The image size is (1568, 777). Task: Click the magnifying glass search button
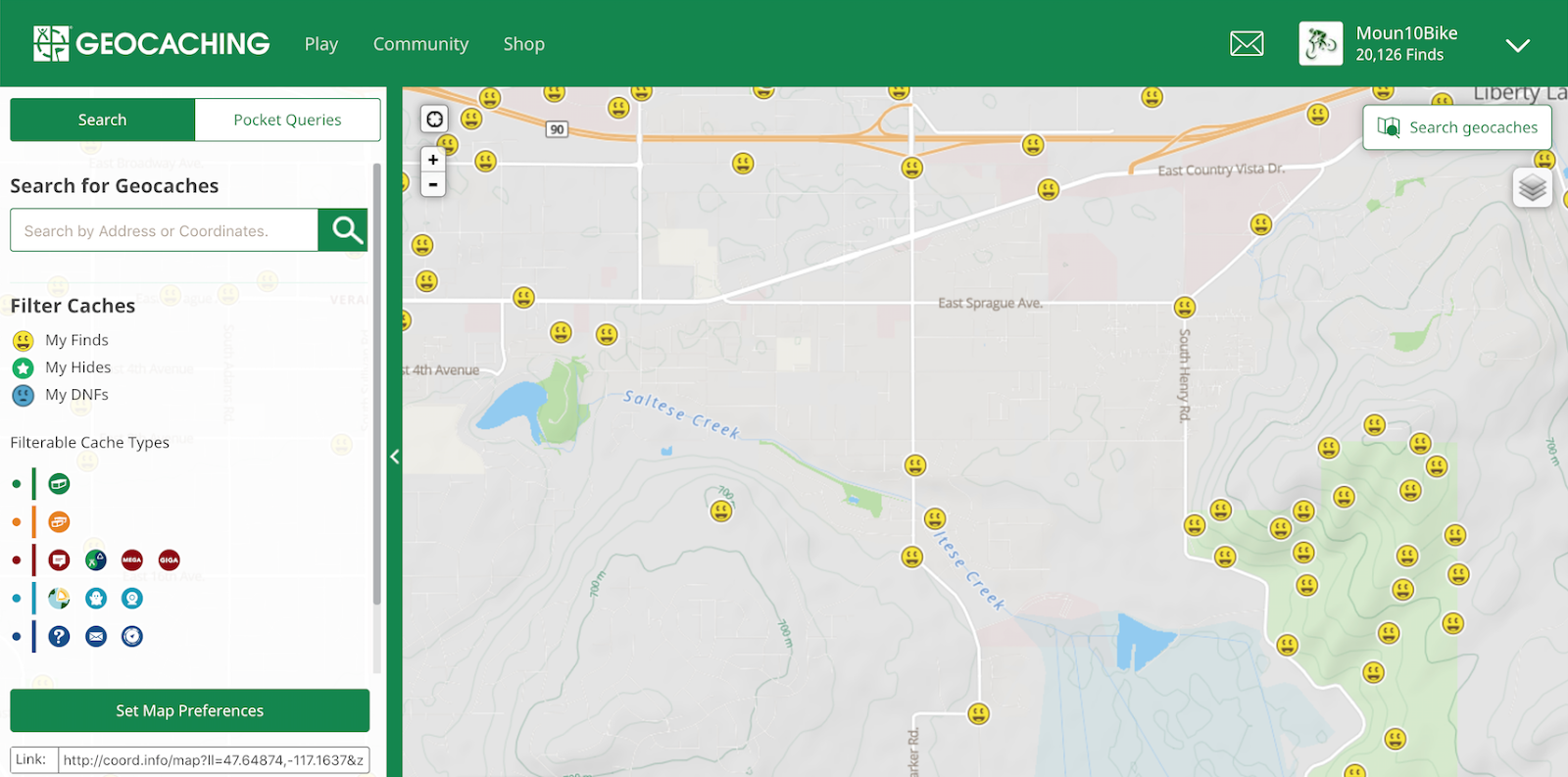tap(343, 230)
